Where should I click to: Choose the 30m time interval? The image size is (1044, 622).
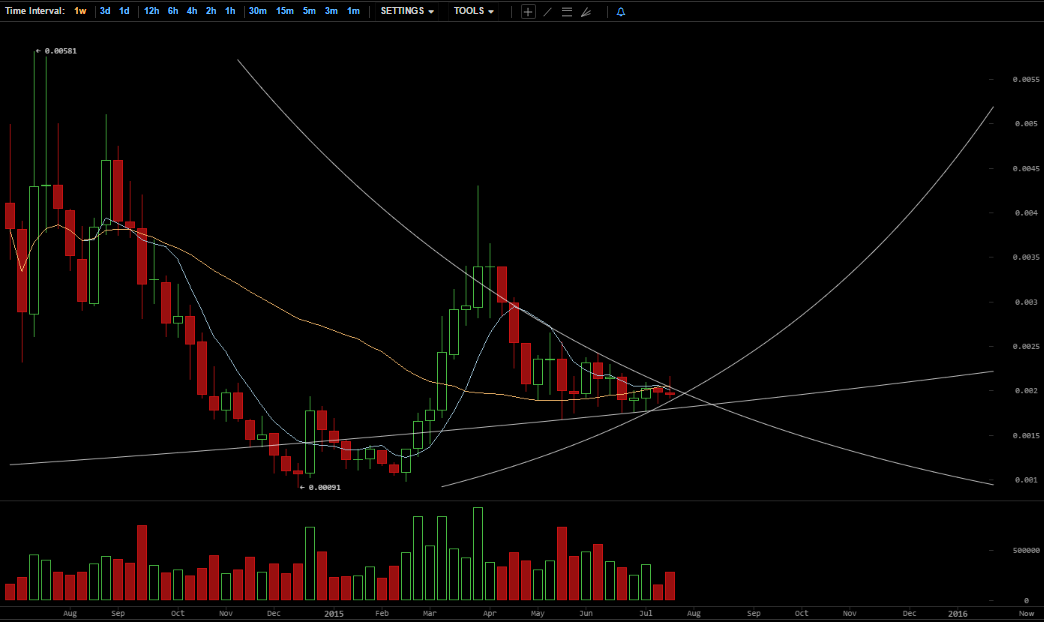pyautogui.click(x=258, y=11)
